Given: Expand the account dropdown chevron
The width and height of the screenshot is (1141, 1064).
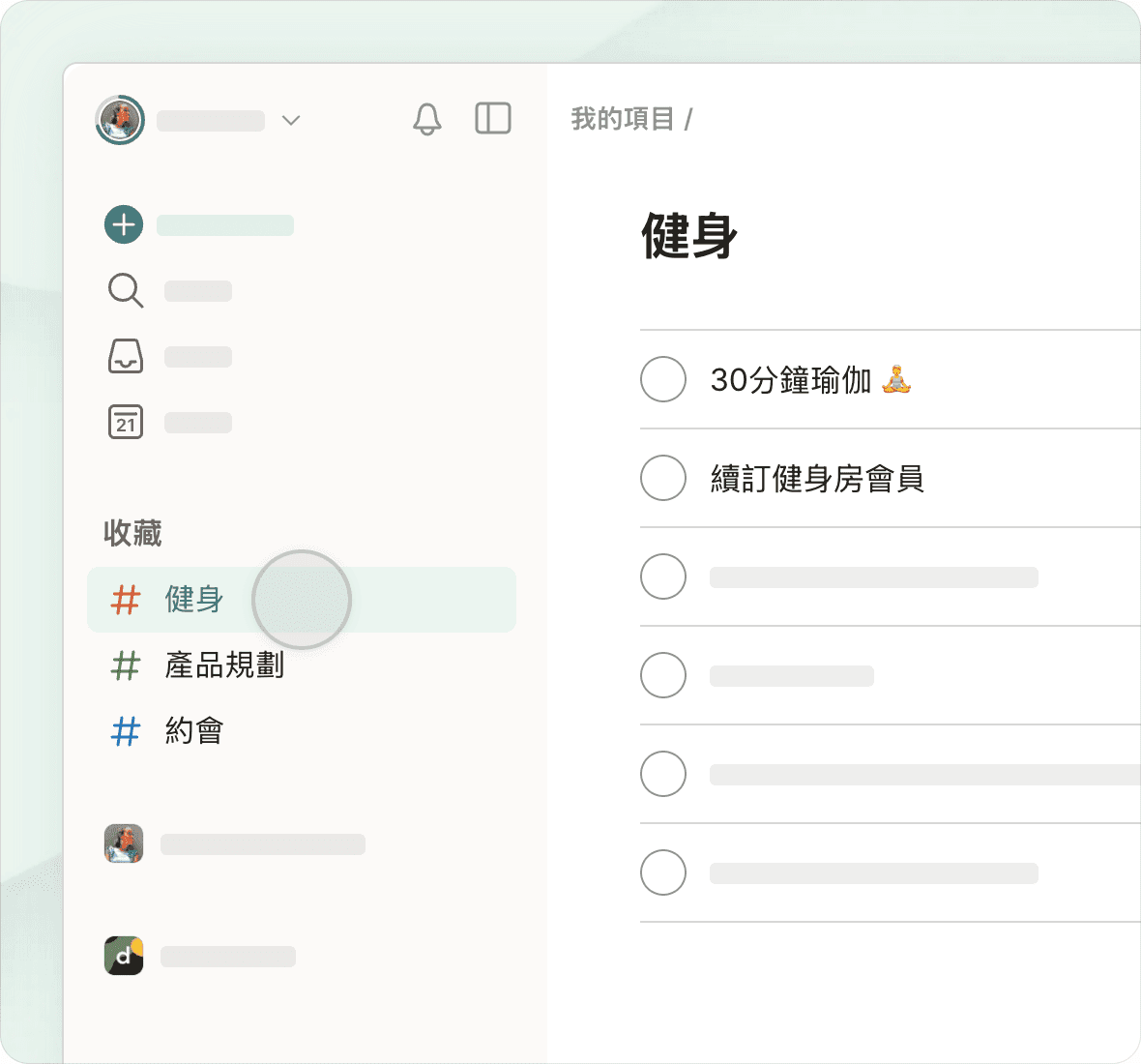Looking at the screenshot, I should tap(290, 120).
